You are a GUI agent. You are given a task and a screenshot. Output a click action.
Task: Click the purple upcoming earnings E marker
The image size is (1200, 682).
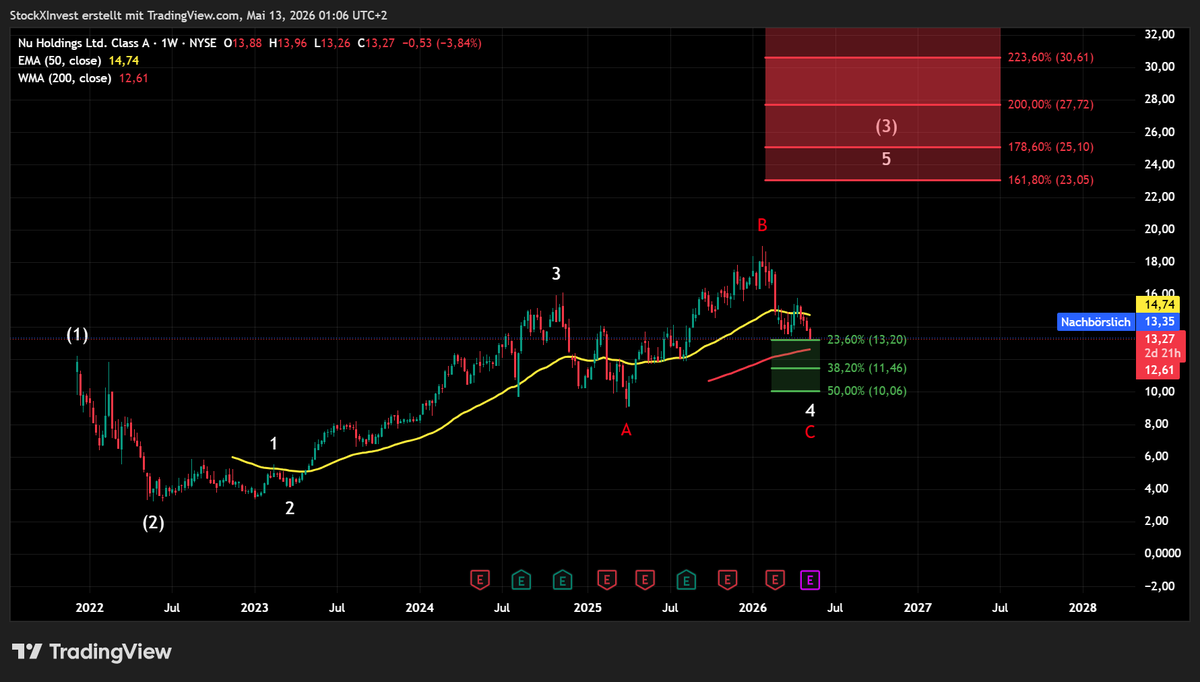[x=811, y=579]
